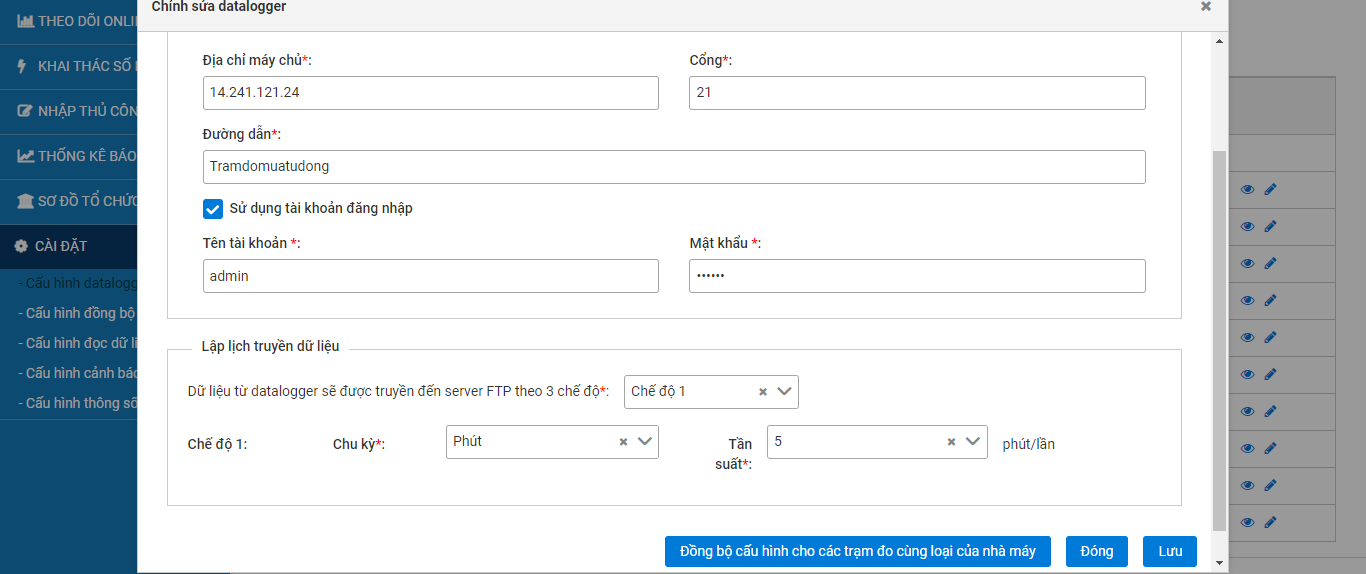The image size is (1366, 574).
Task: Click the topmost eye view icon in the table
Action: (1247, 189)
